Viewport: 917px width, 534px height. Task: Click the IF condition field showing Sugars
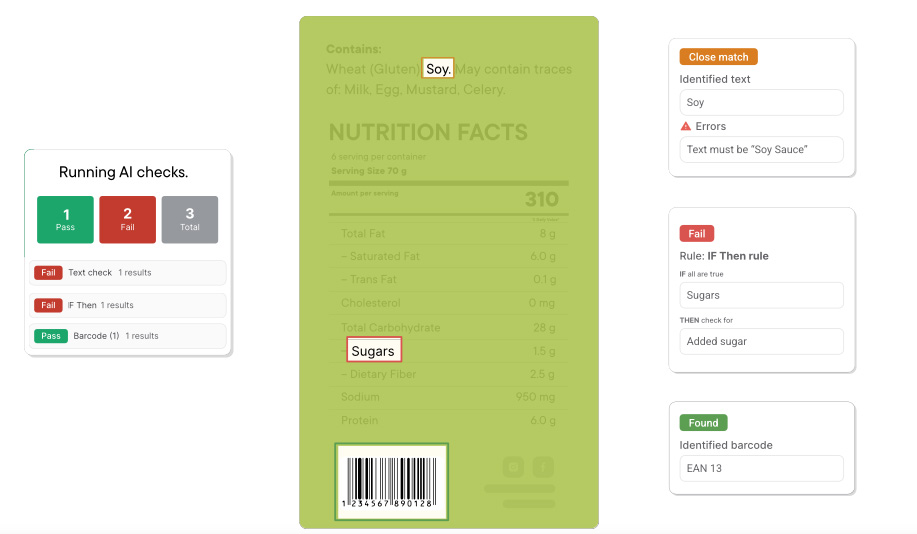click(x=761, y=295)
